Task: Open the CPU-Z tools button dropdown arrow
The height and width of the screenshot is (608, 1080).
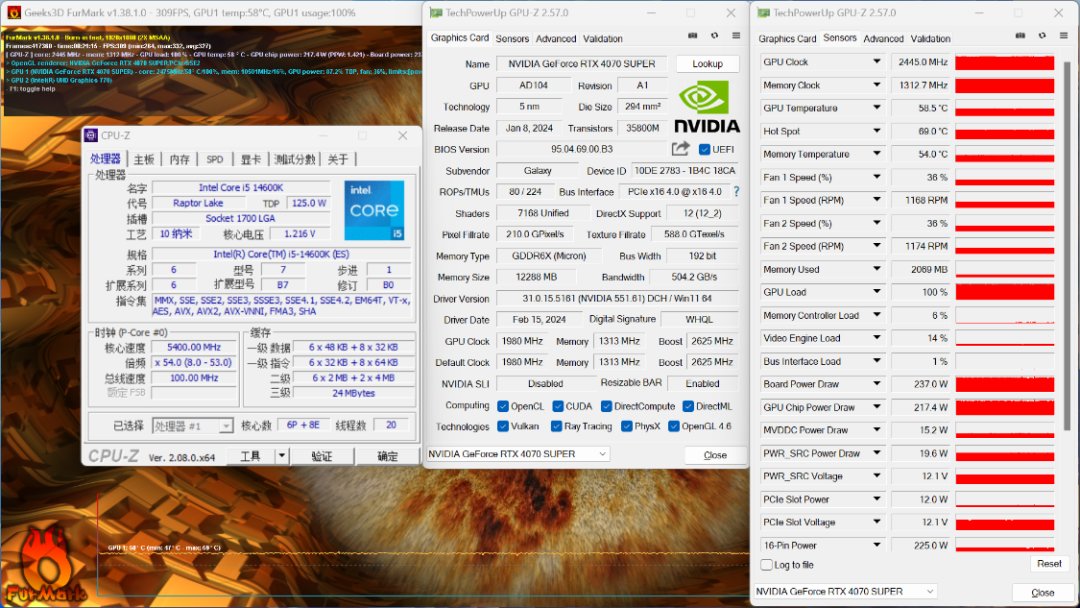Action: click(281, 456)
